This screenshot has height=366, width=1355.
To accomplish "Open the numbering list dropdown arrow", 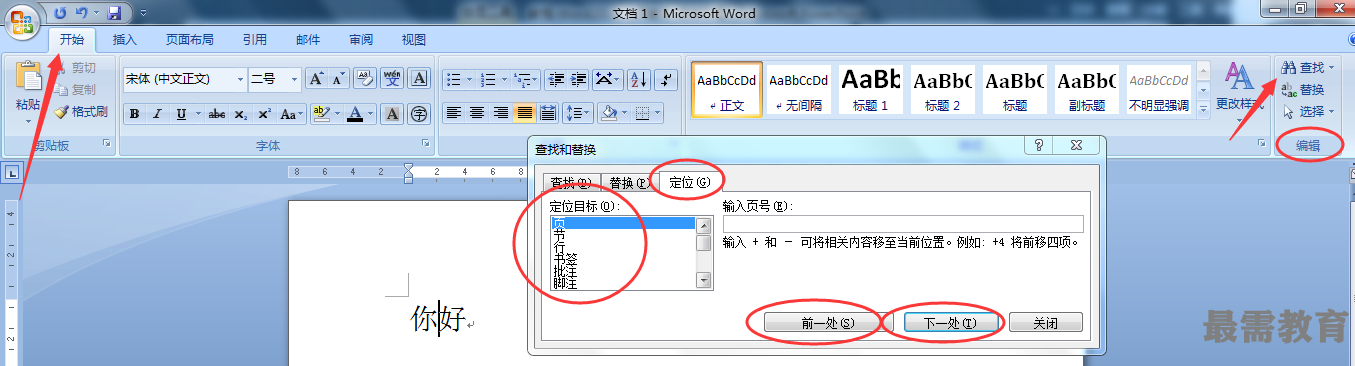I will [503, 79].
